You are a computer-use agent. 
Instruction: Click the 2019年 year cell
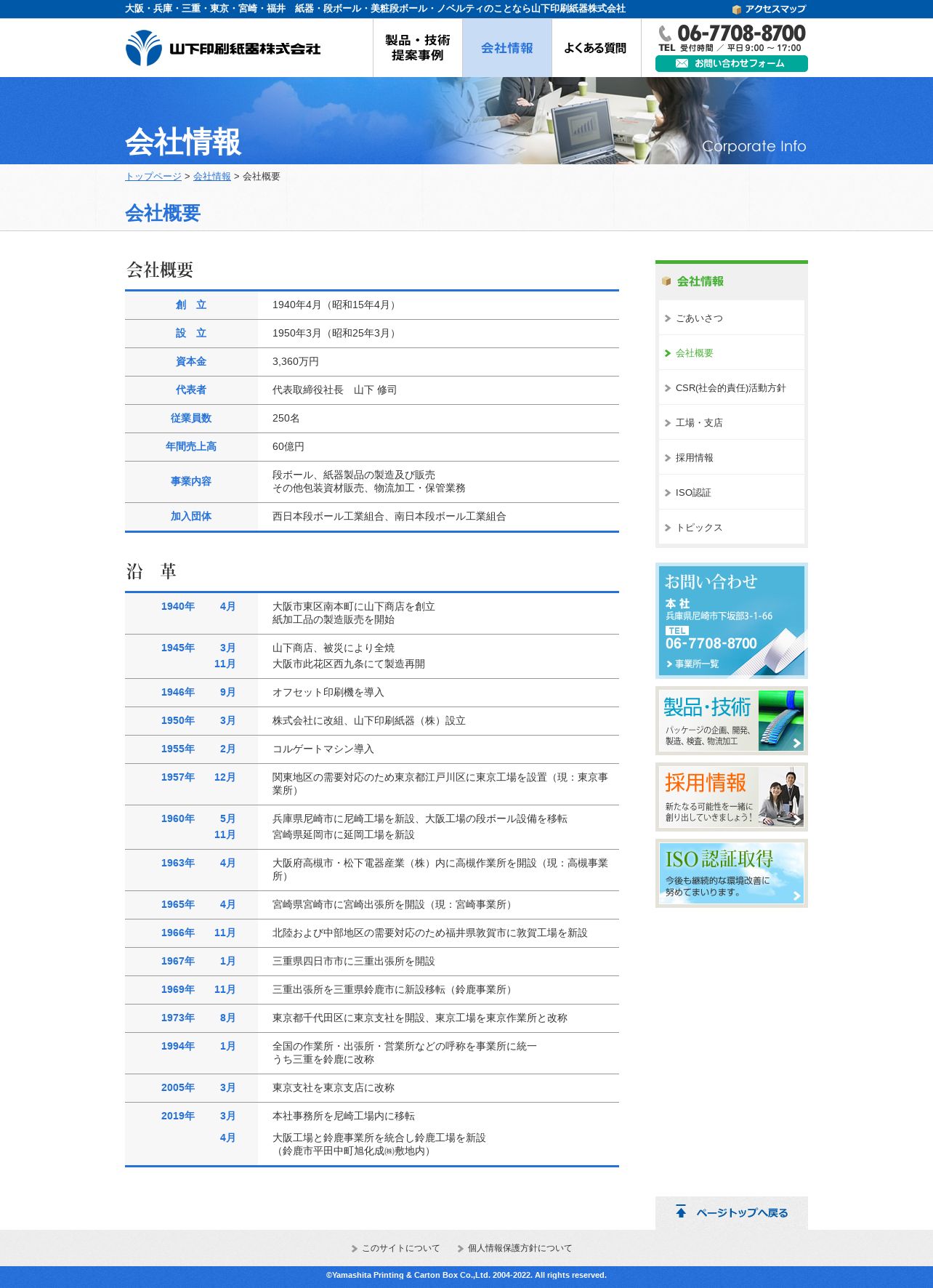(178, 1116)
